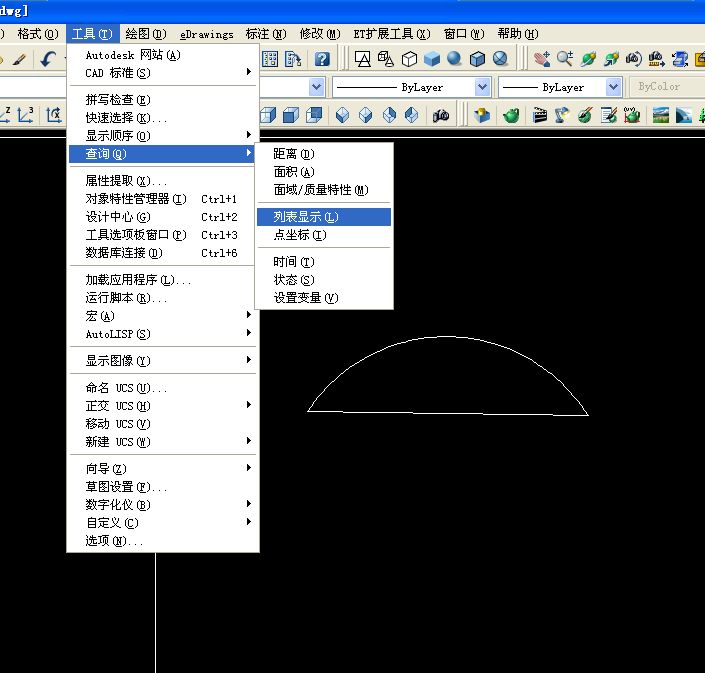This screenshot has height=673, width=705.
Task: Open the 格式 menu
Action: (x=38, y=34)
